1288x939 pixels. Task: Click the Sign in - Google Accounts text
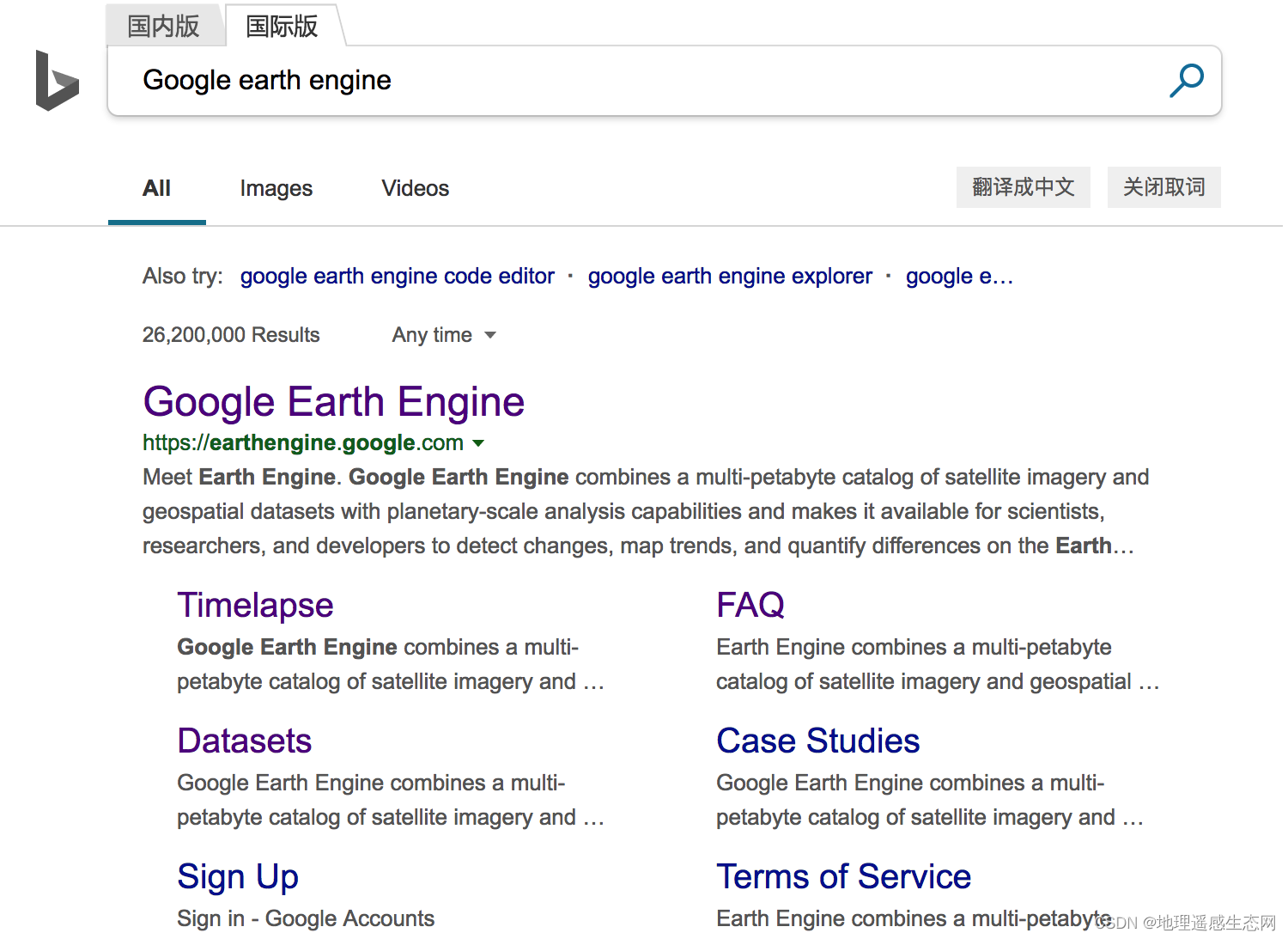(306, 918)
